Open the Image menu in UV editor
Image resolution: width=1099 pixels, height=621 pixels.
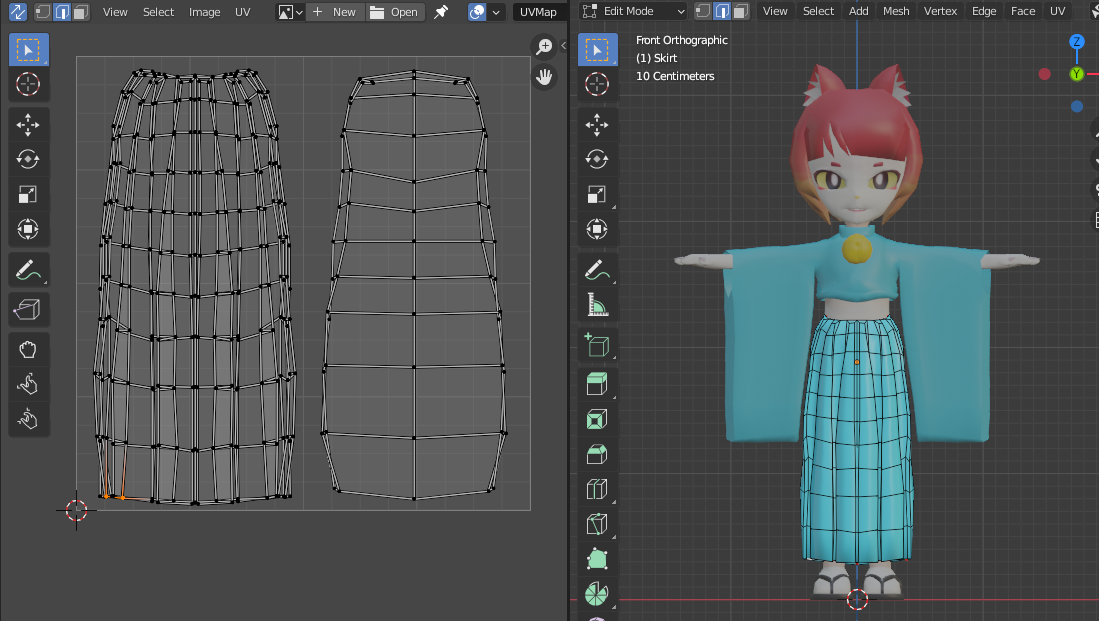tap(205, 12)
